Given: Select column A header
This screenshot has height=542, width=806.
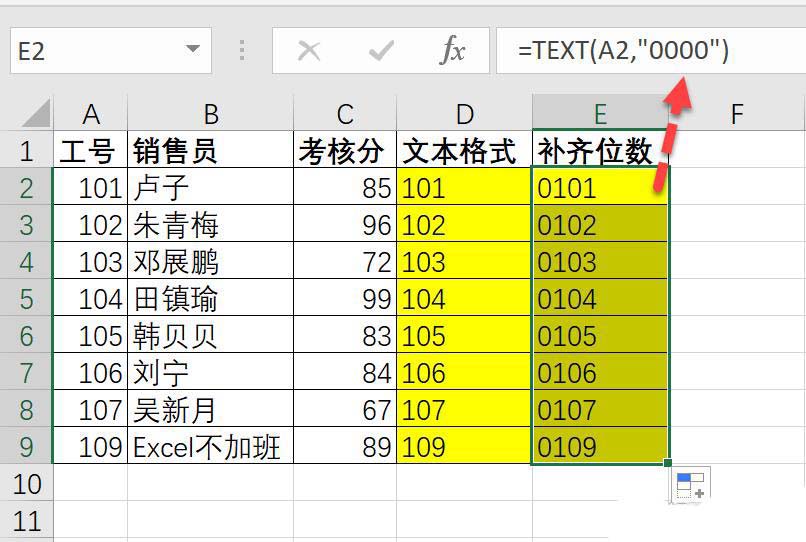Looking at the screenshot, I should [x=91, y=114].
